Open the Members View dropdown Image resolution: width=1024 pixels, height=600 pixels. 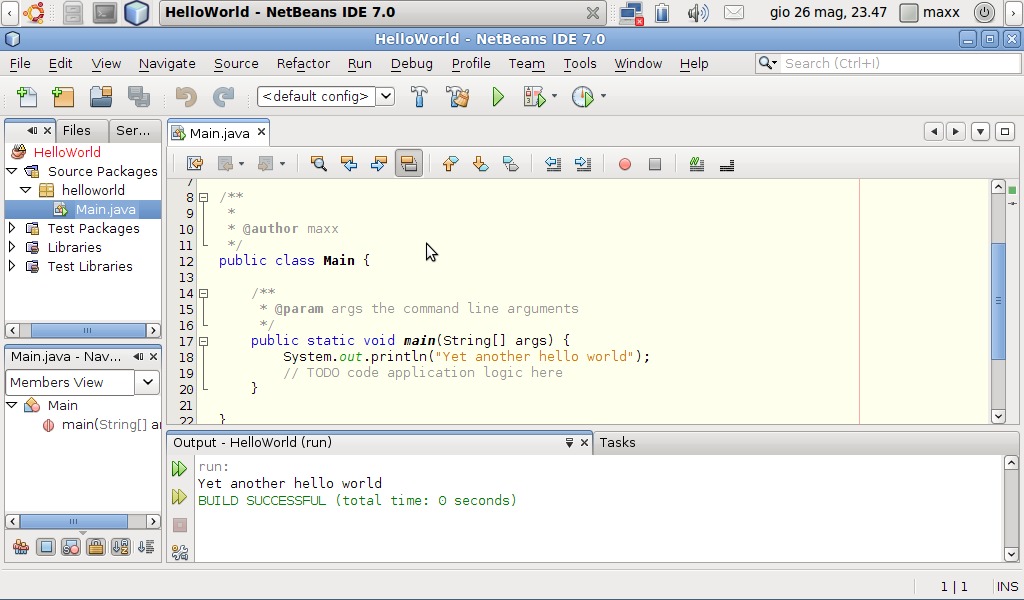(x=148, y=382)
